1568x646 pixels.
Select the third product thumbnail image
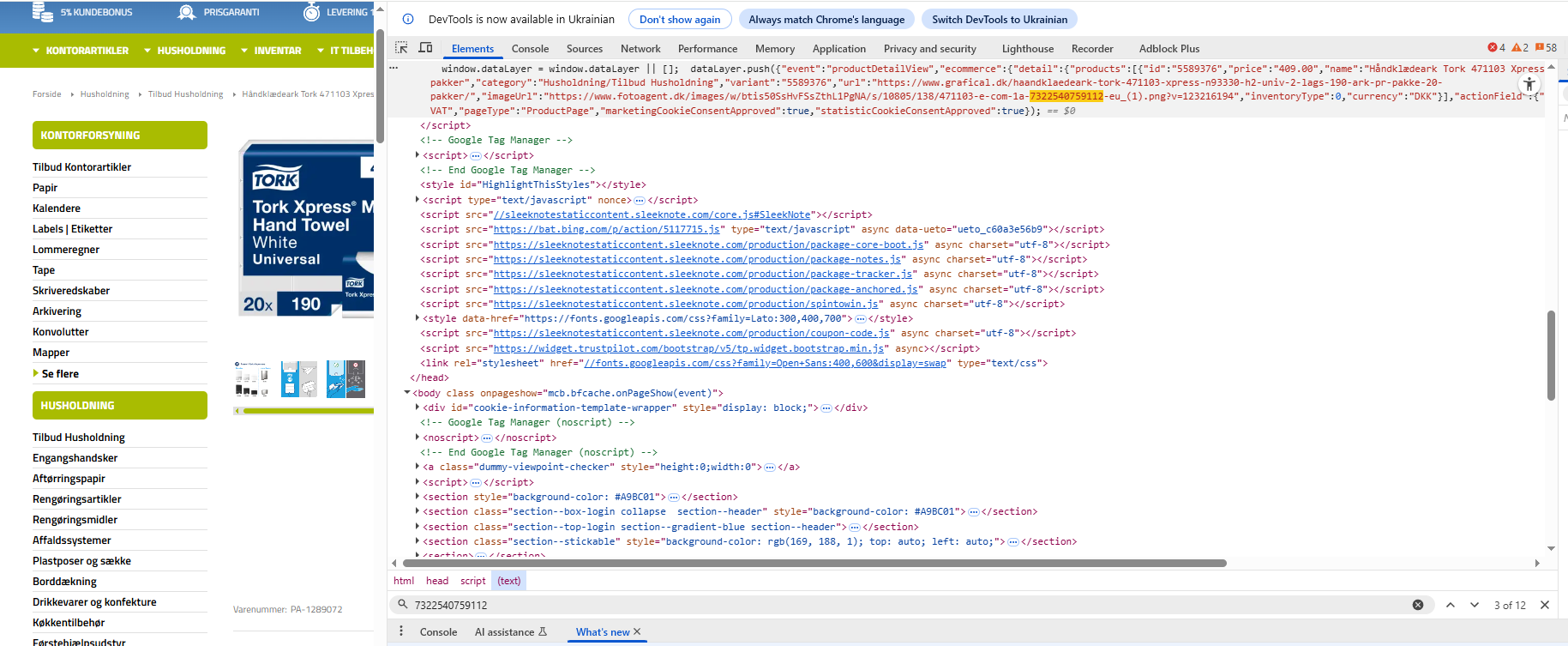[x=345, y=378]
